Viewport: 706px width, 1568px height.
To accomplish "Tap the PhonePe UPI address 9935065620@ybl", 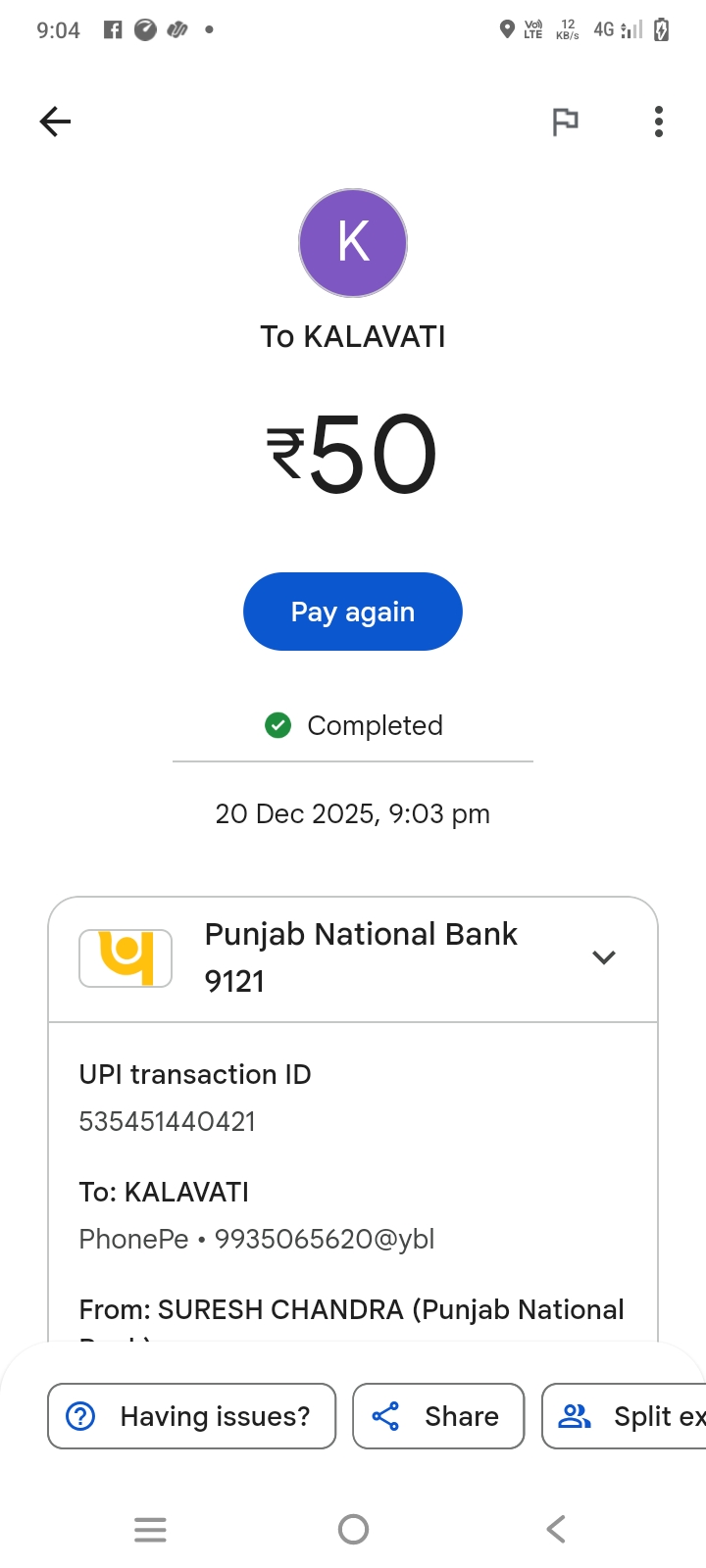I will (x=325, y=1239).
